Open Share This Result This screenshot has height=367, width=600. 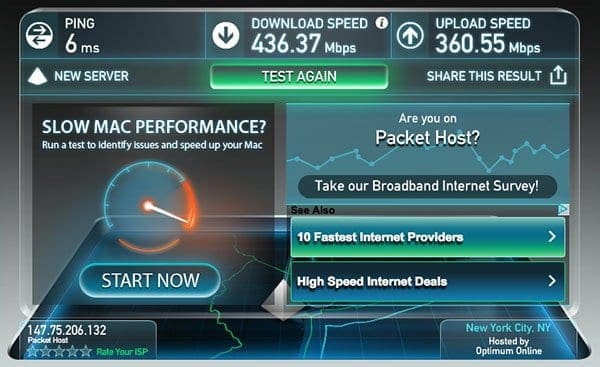click(x=484, y=76)
